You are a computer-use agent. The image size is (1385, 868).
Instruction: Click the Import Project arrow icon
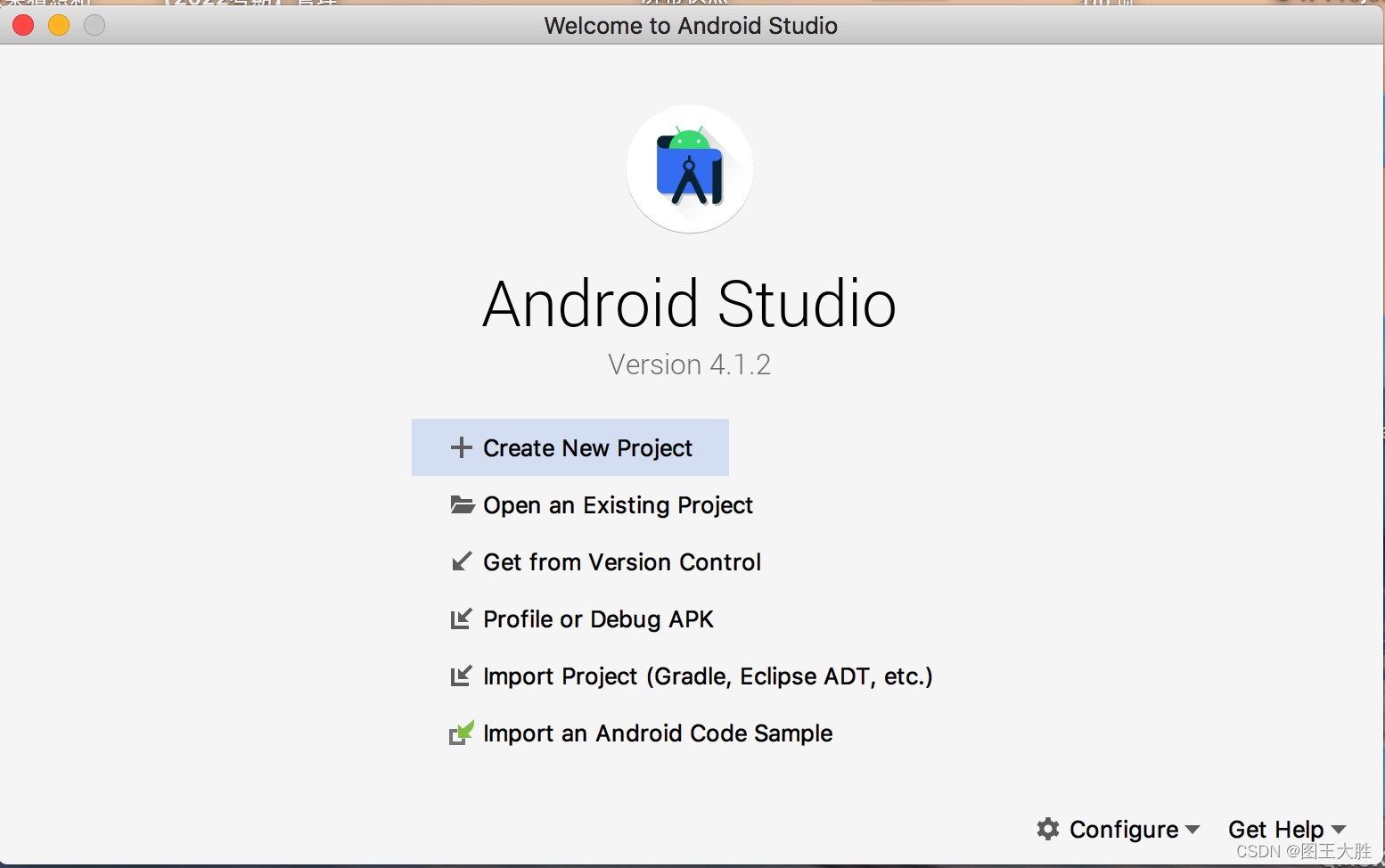tap(461, 676)
